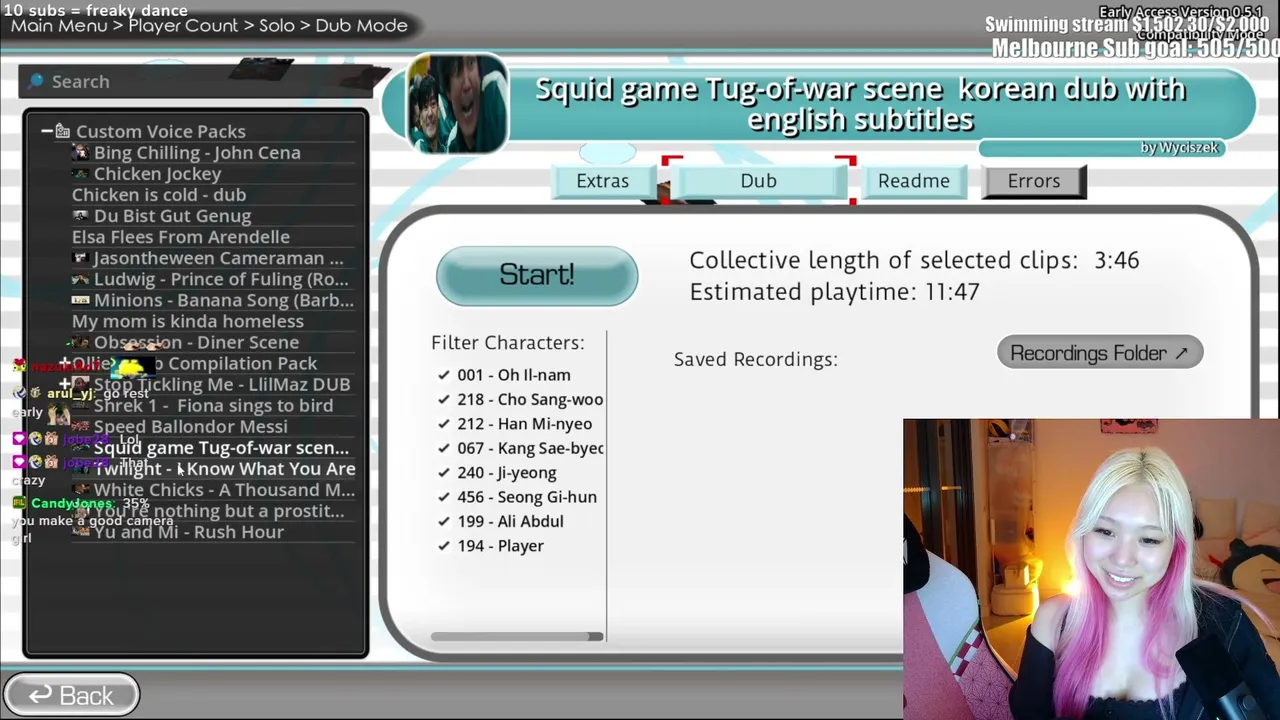Toggle the 240 - Ji-yeong character filter
The width and height of the screenshot is (1280, 720).
pyautogui.click(x=444, y=473)
